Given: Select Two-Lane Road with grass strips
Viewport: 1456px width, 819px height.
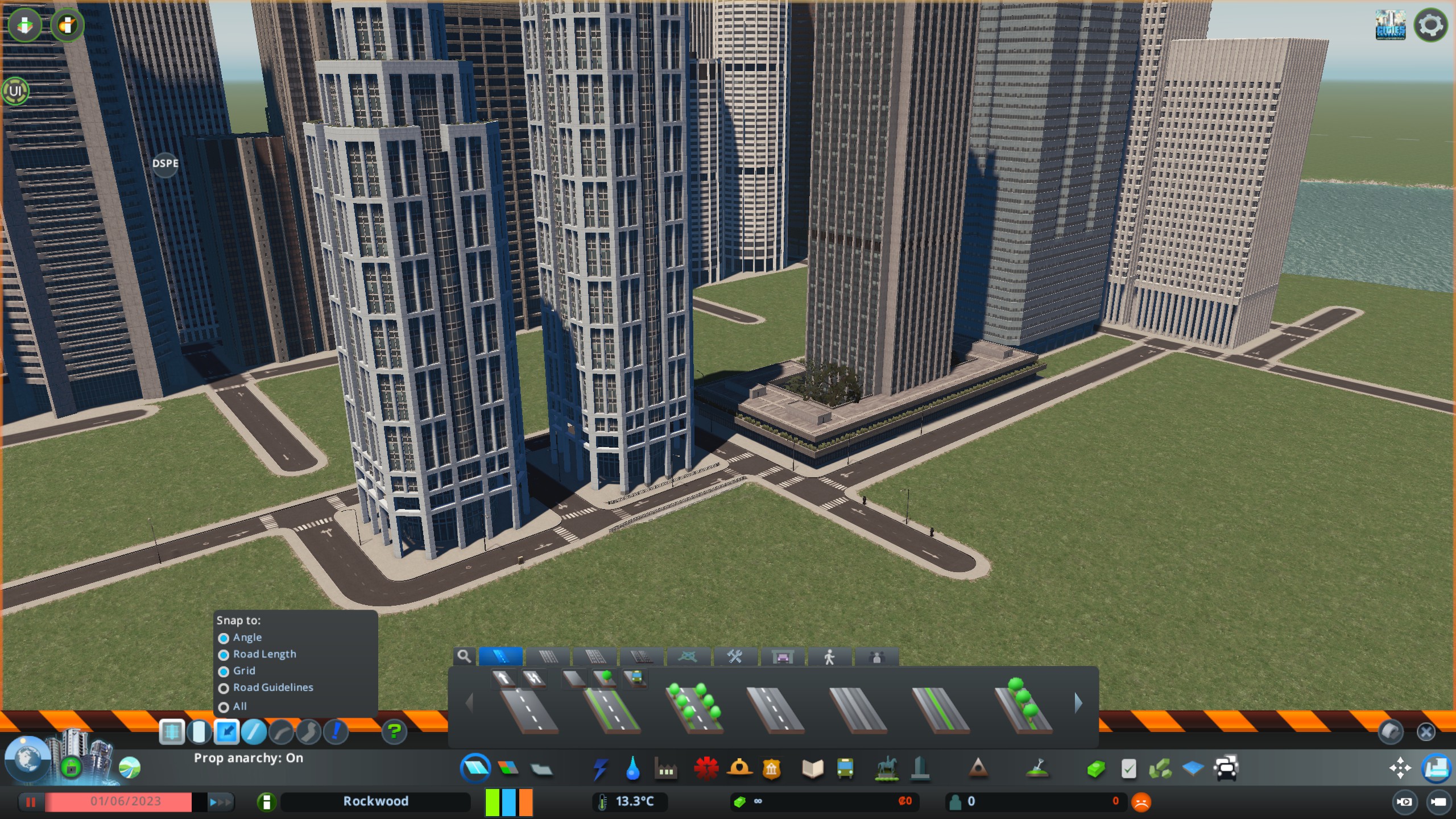Looking at the screenshot, I should point(613,710).
